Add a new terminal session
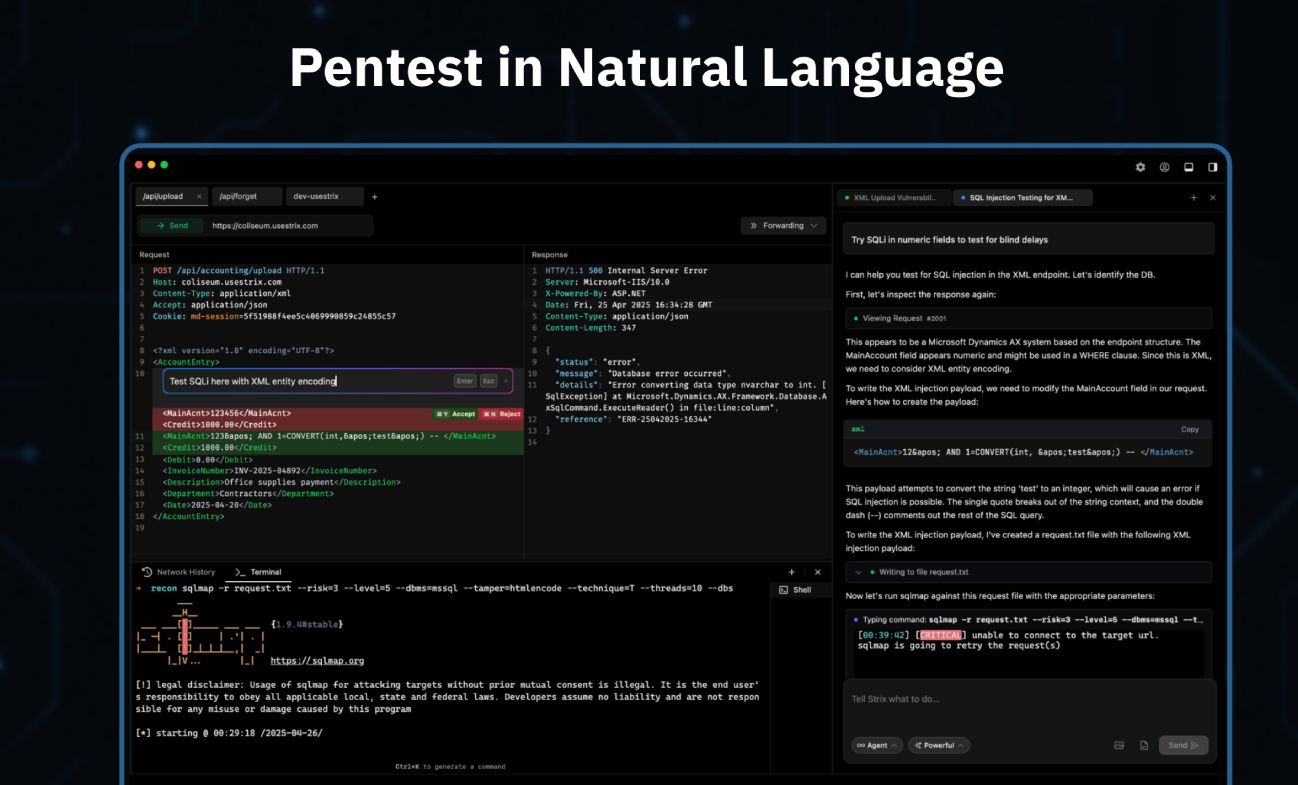1298x785 pixels. click(x=792, y=572)
